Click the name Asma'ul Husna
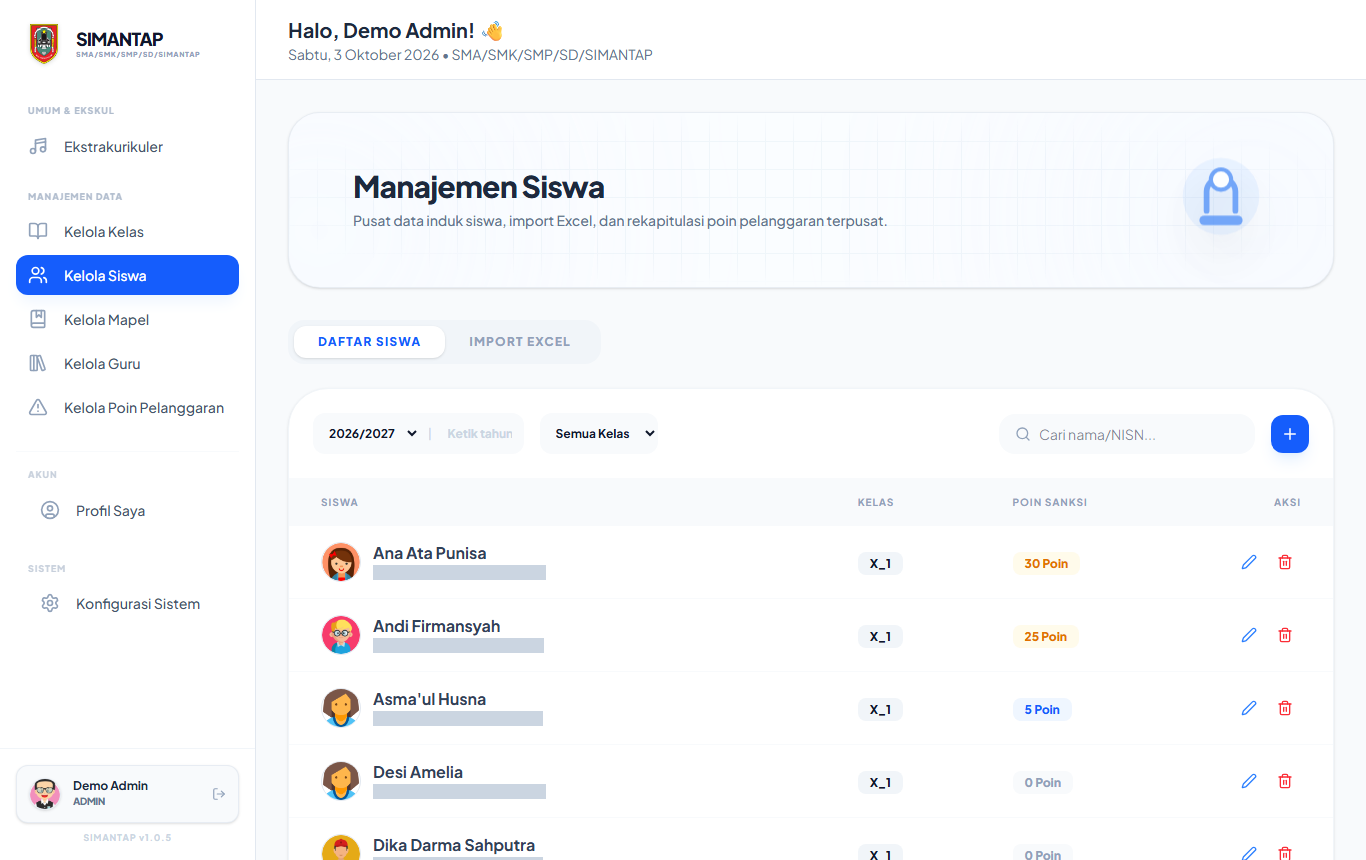1366x860 pixels. click(x=430, y=700)
